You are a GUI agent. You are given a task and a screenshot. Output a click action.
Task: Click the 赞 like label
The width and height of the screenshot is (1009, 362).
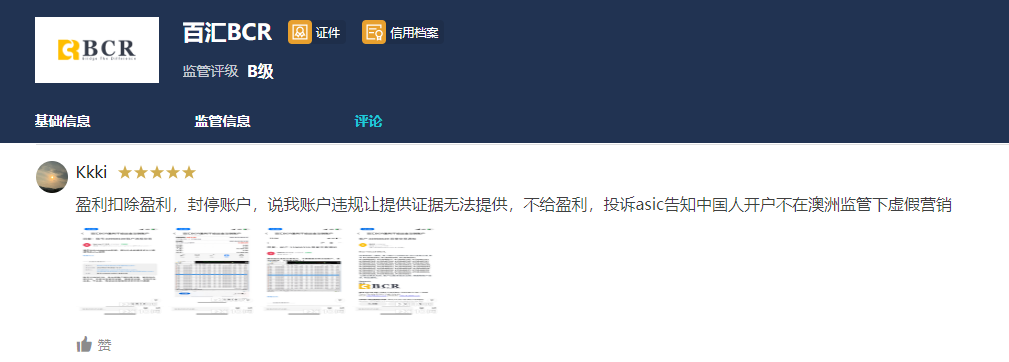click(104, 345)
